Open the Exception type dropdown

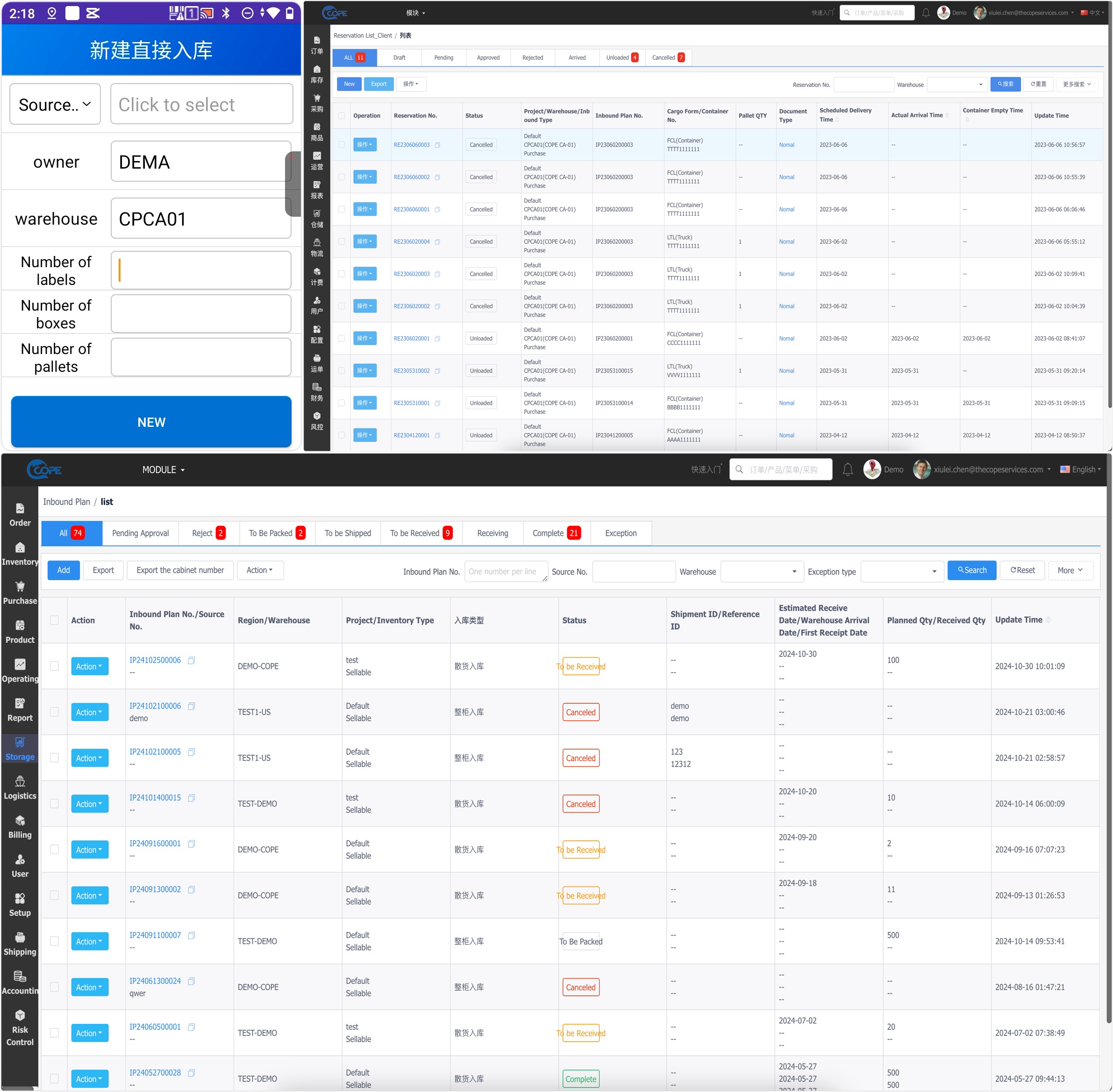pos(902,572)
